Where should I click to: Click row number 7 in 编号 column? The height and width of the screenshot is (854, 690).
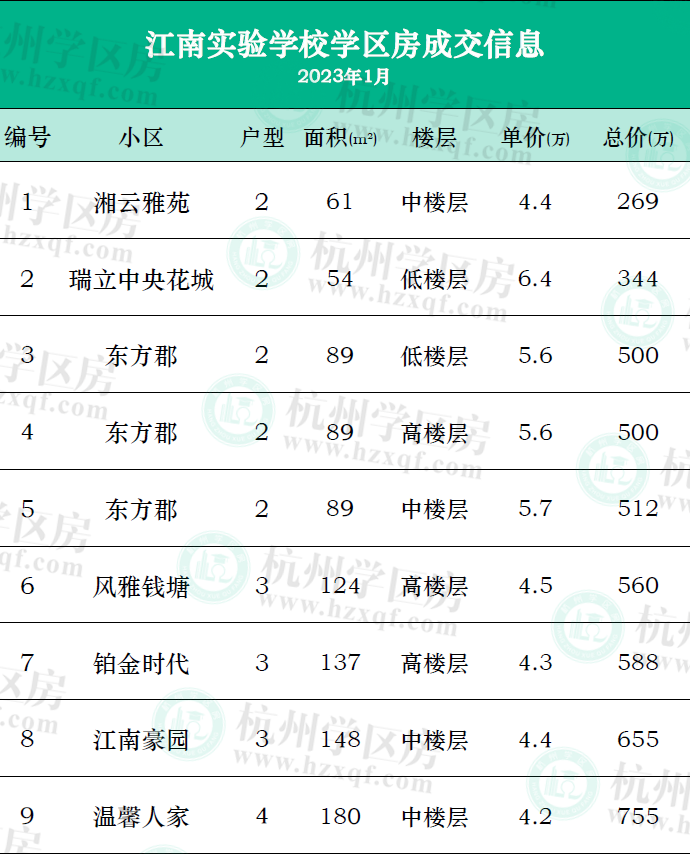[x=27, y=663]
